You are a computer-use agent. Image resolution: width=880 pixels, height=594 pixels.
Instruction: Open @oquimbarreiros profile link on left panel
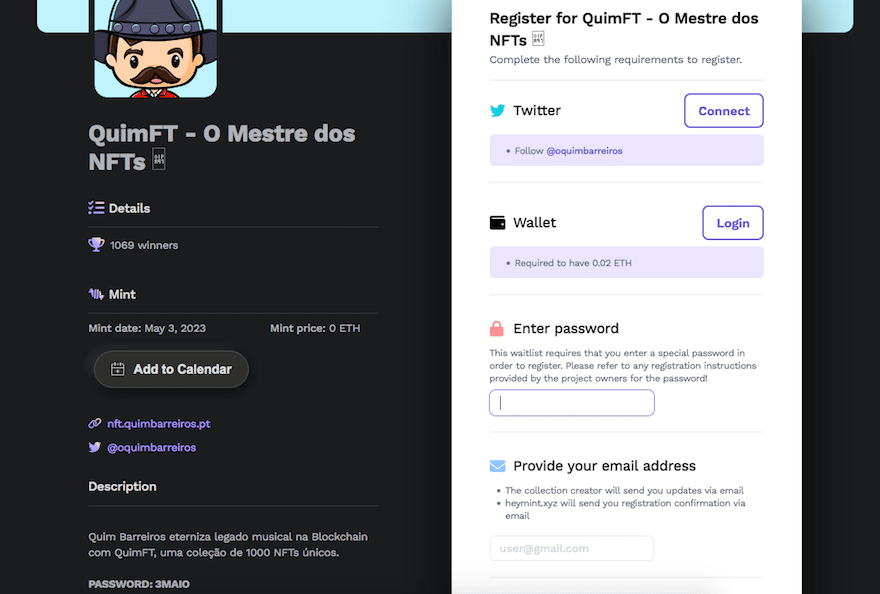(152, 447)
